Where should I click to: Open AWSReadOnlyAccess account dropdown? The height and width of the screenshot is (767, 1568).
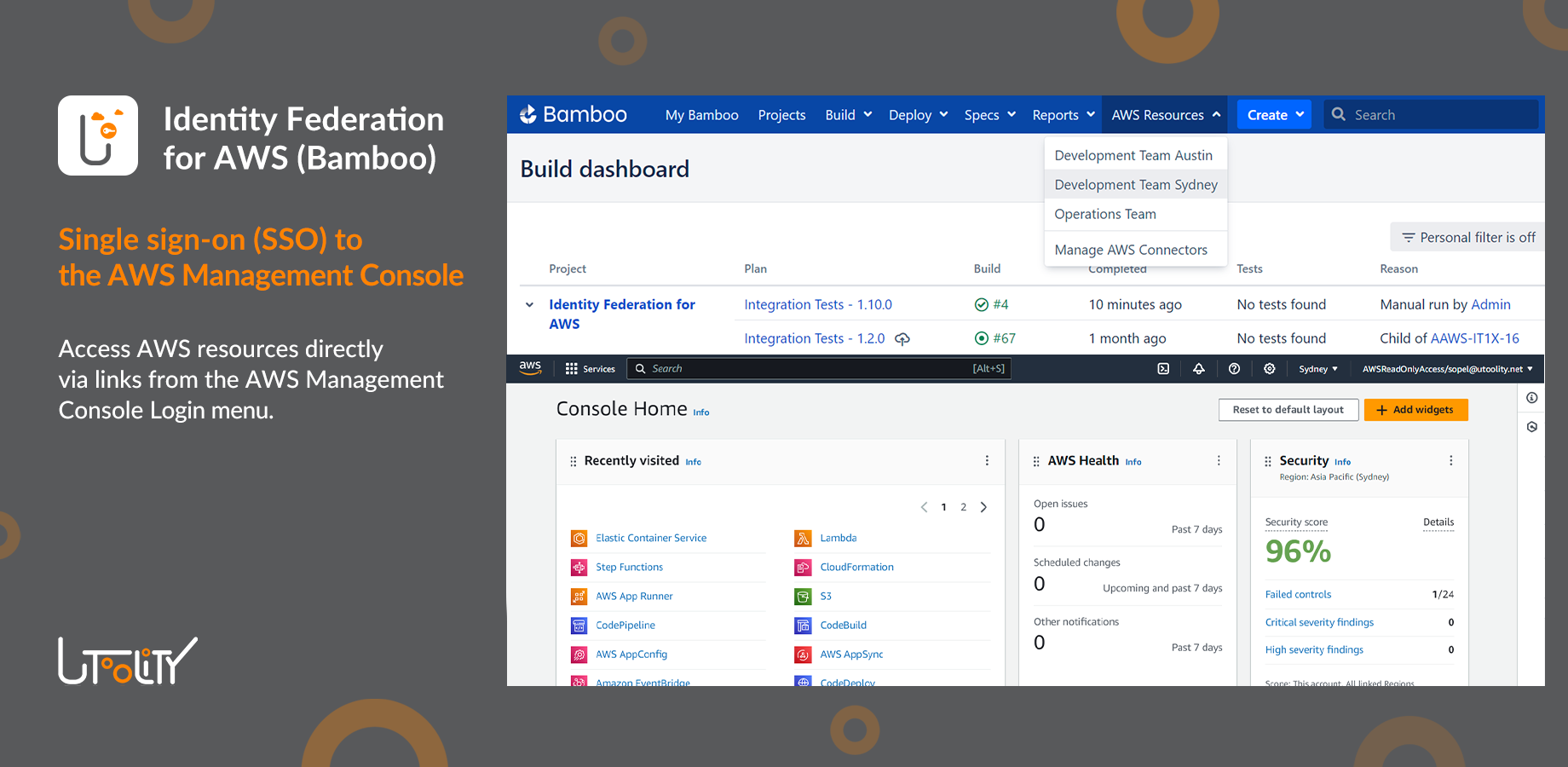(1447, 369)
